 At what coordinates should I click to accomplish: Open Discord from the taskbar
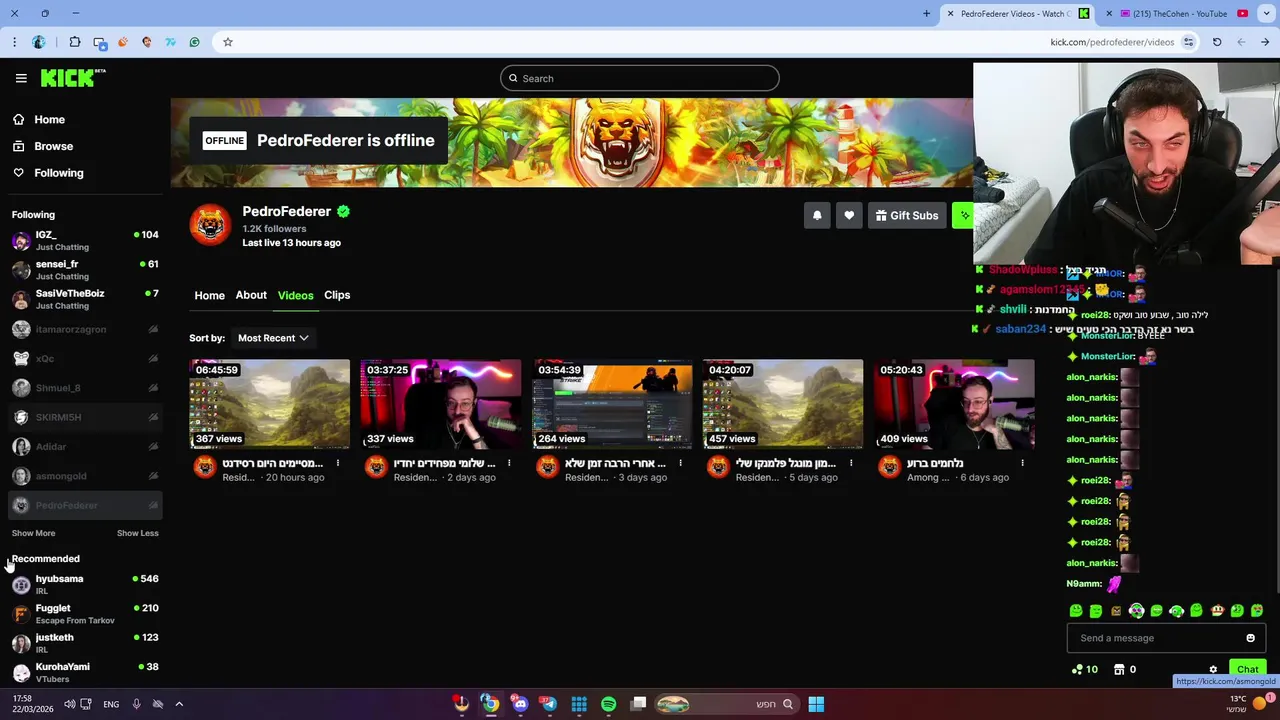pyautogui.click(x=520, y=704)
